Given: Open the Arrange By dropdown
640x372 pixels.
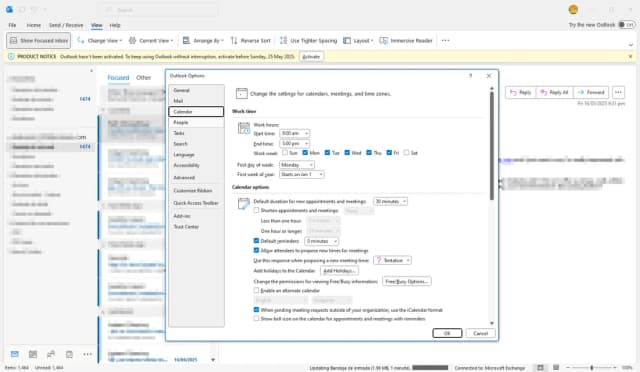Looking at the screenshot, I should tap(203, 40).
